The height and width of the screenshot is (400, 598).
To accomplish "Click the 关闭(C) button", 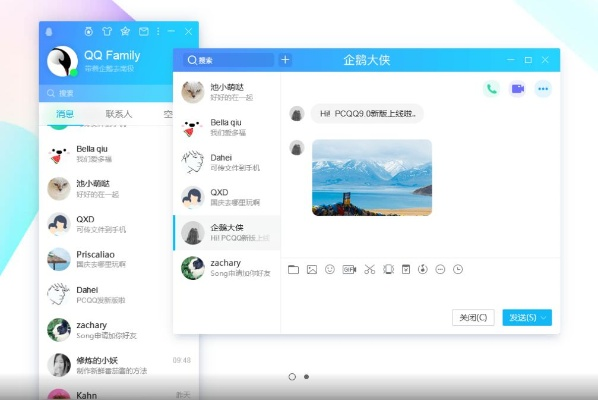I will pos(473,318).
